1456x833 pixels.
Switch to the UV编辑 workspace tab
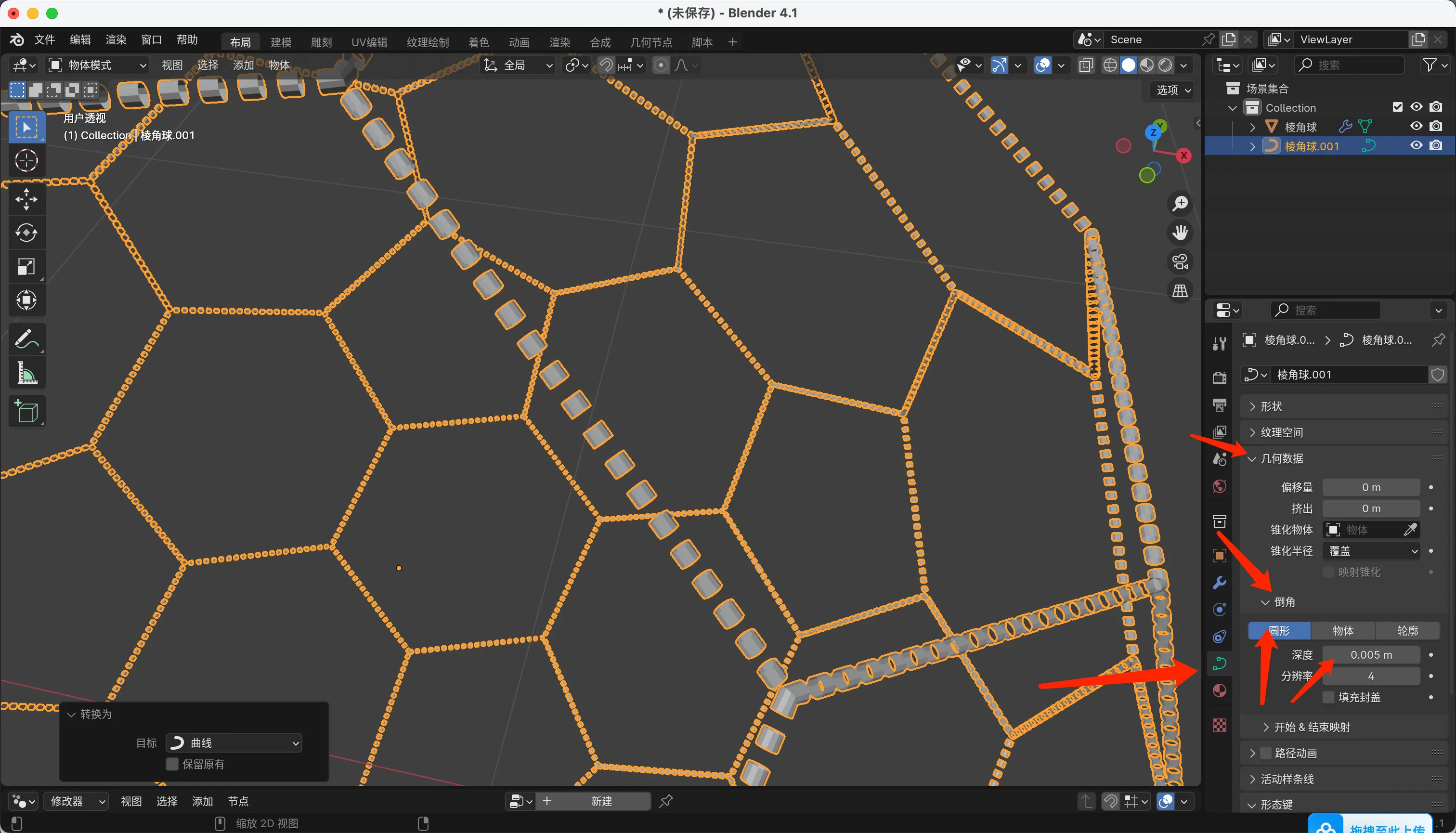(x=369, y=42)
